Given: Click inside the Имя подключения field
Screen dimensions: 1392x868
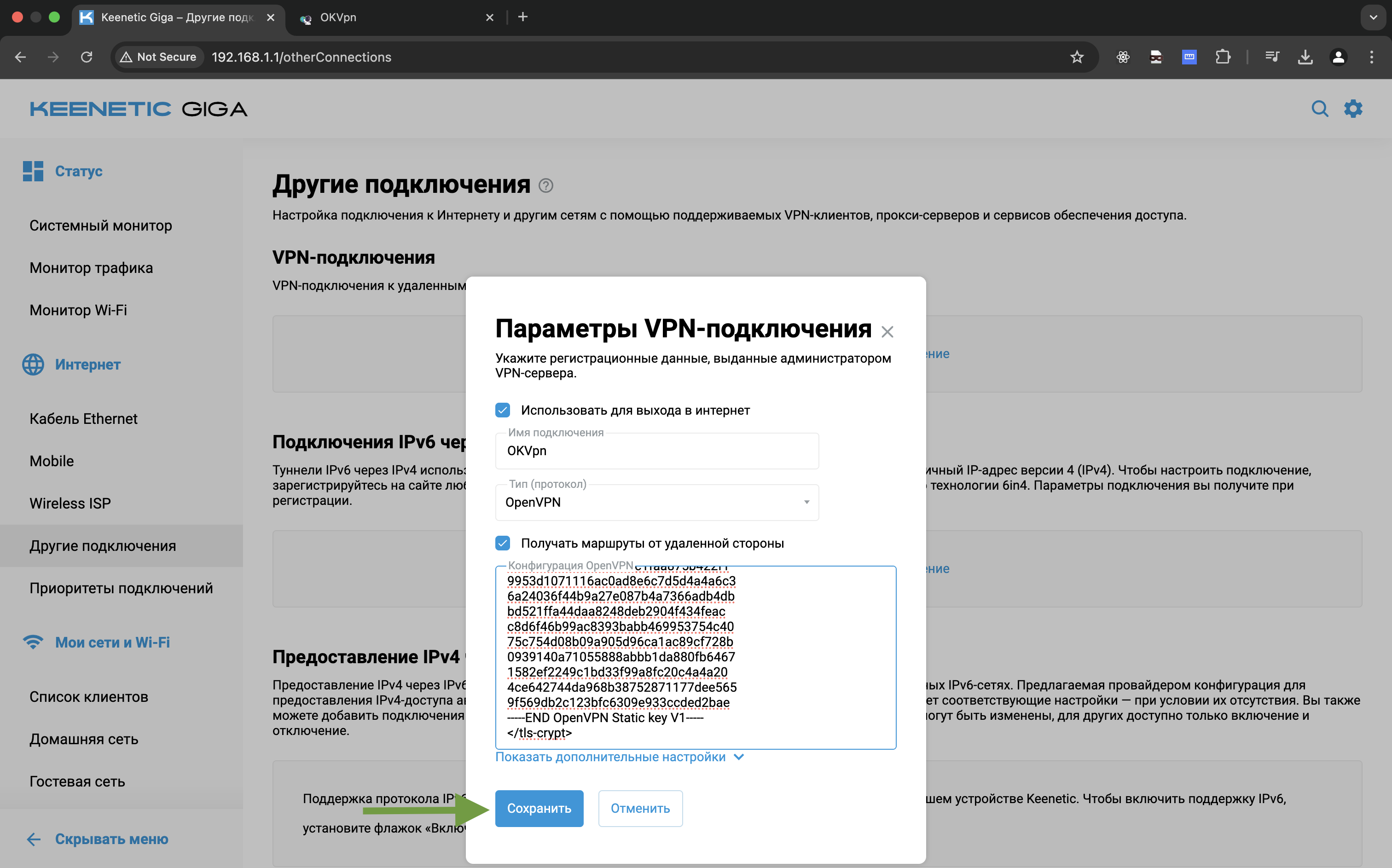Looking at the screenshot, I should (x=657, y=451).
